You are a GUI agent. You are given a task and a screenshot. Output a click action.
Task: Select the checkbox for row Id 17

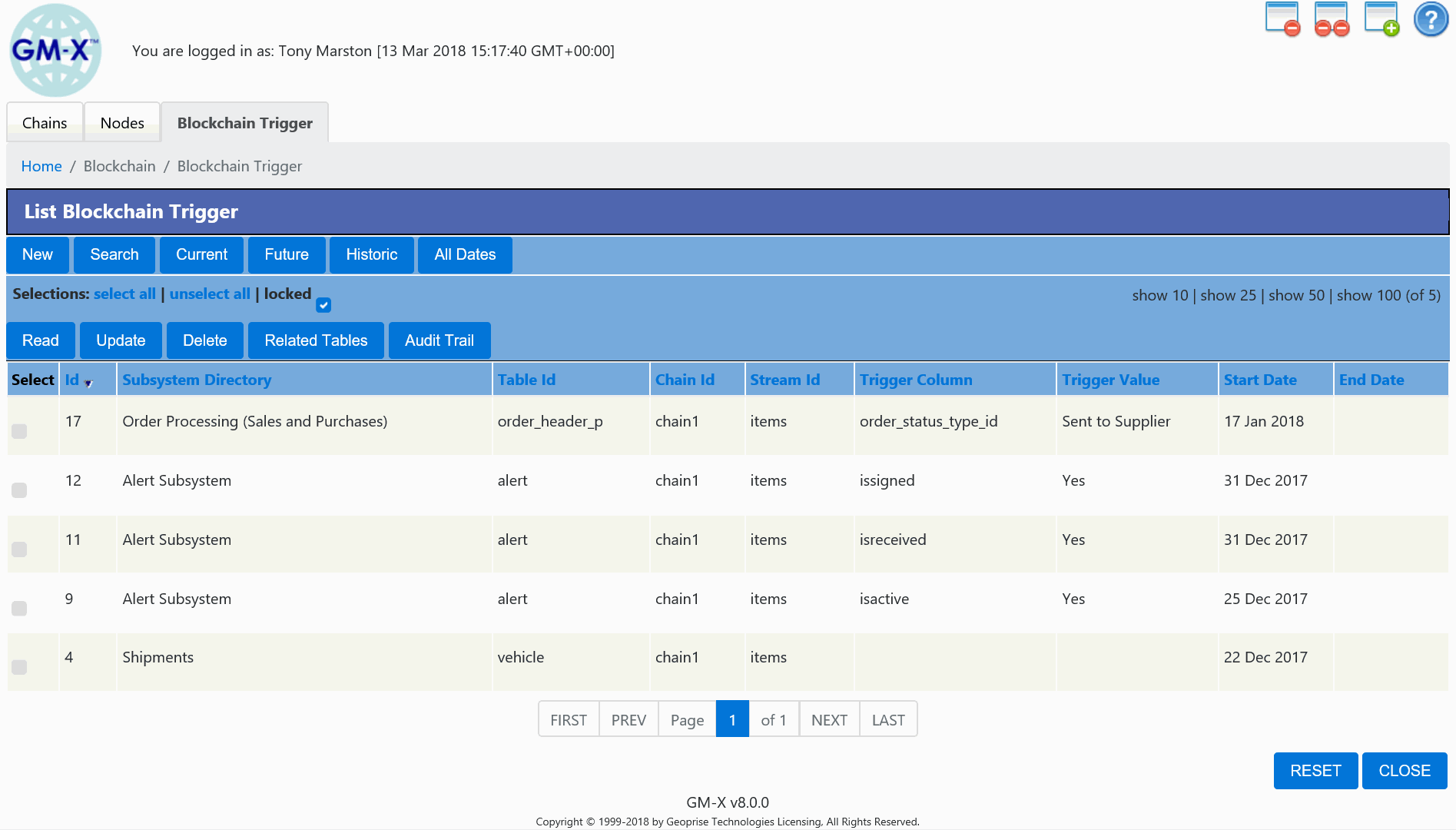[19, 431]
